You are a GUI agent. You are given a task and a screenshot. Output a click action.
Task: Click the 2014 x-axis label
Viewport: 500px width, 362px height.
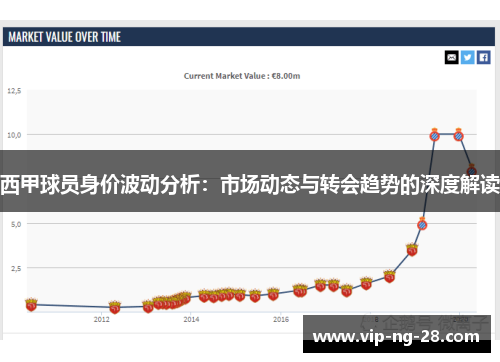click(x=191, y=319)
